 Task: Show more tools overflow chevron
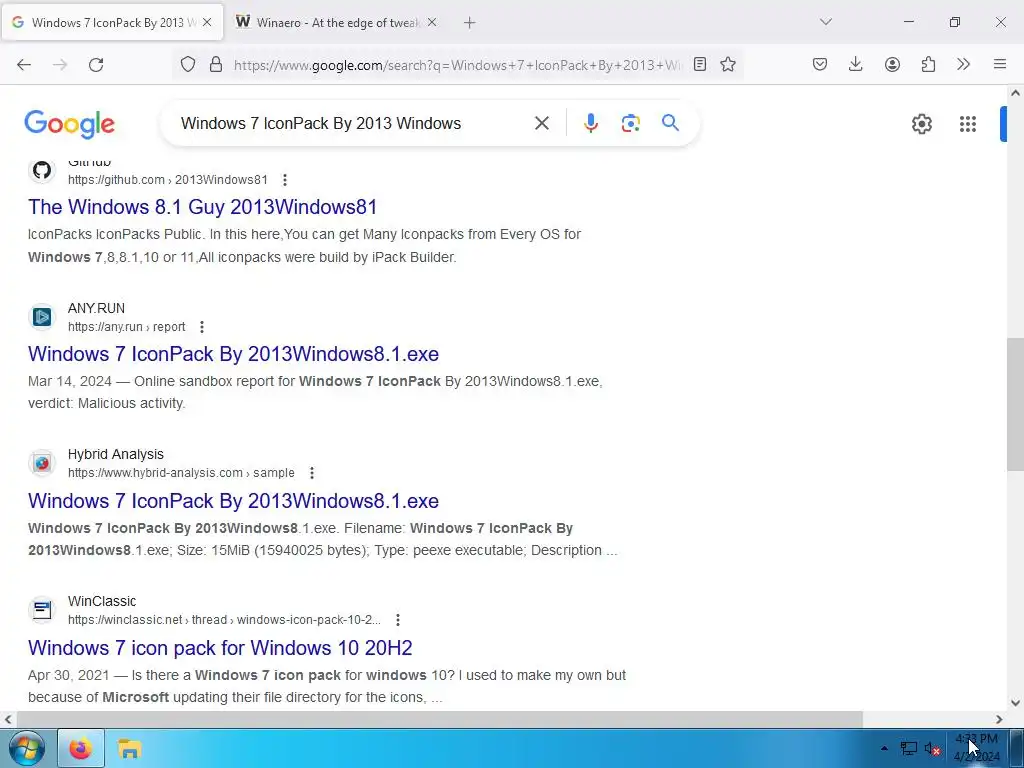click(x=963, y=65)
